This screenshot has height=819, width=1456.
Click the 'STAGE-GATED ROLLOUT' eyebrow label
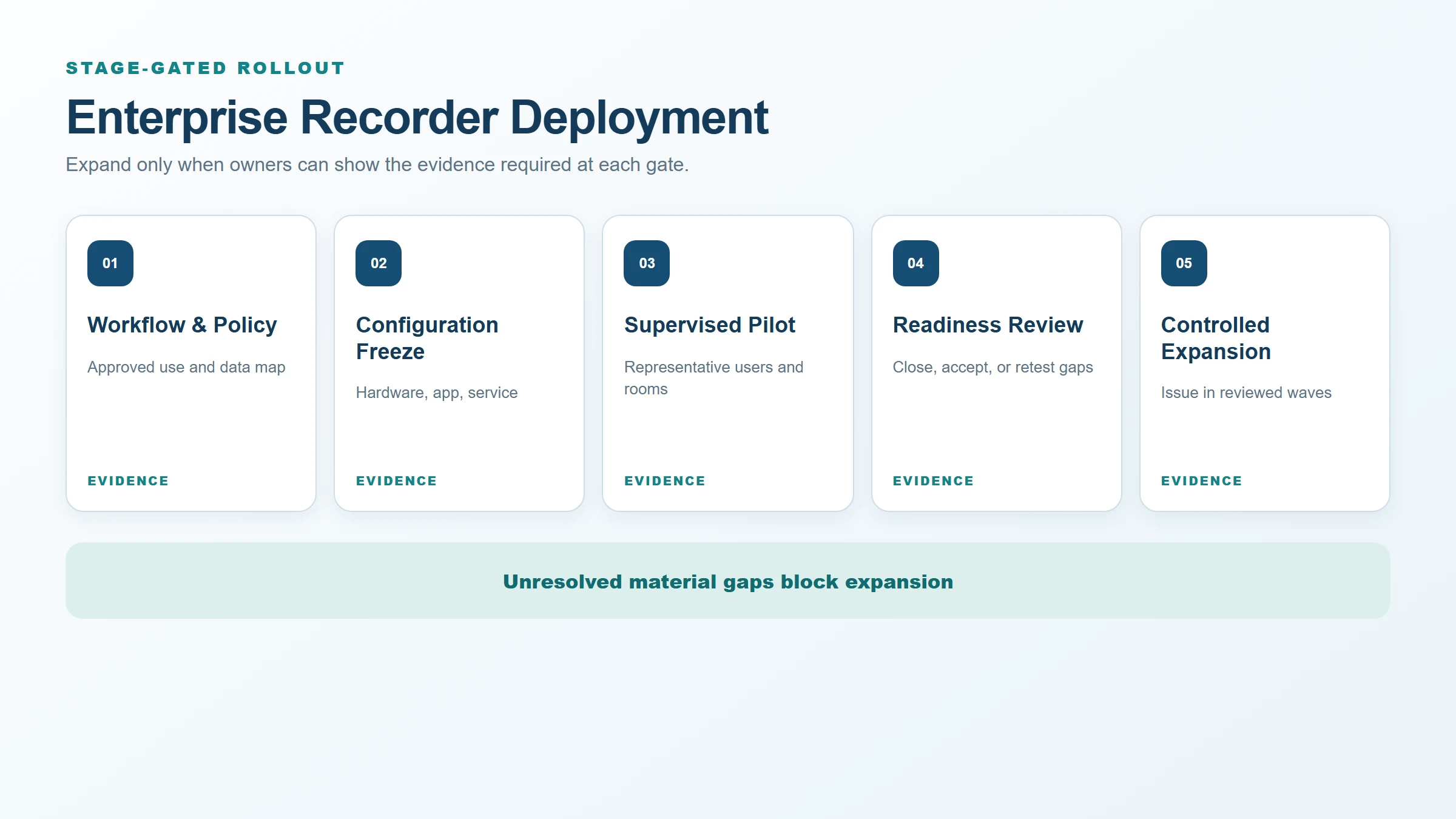point(205,68)
